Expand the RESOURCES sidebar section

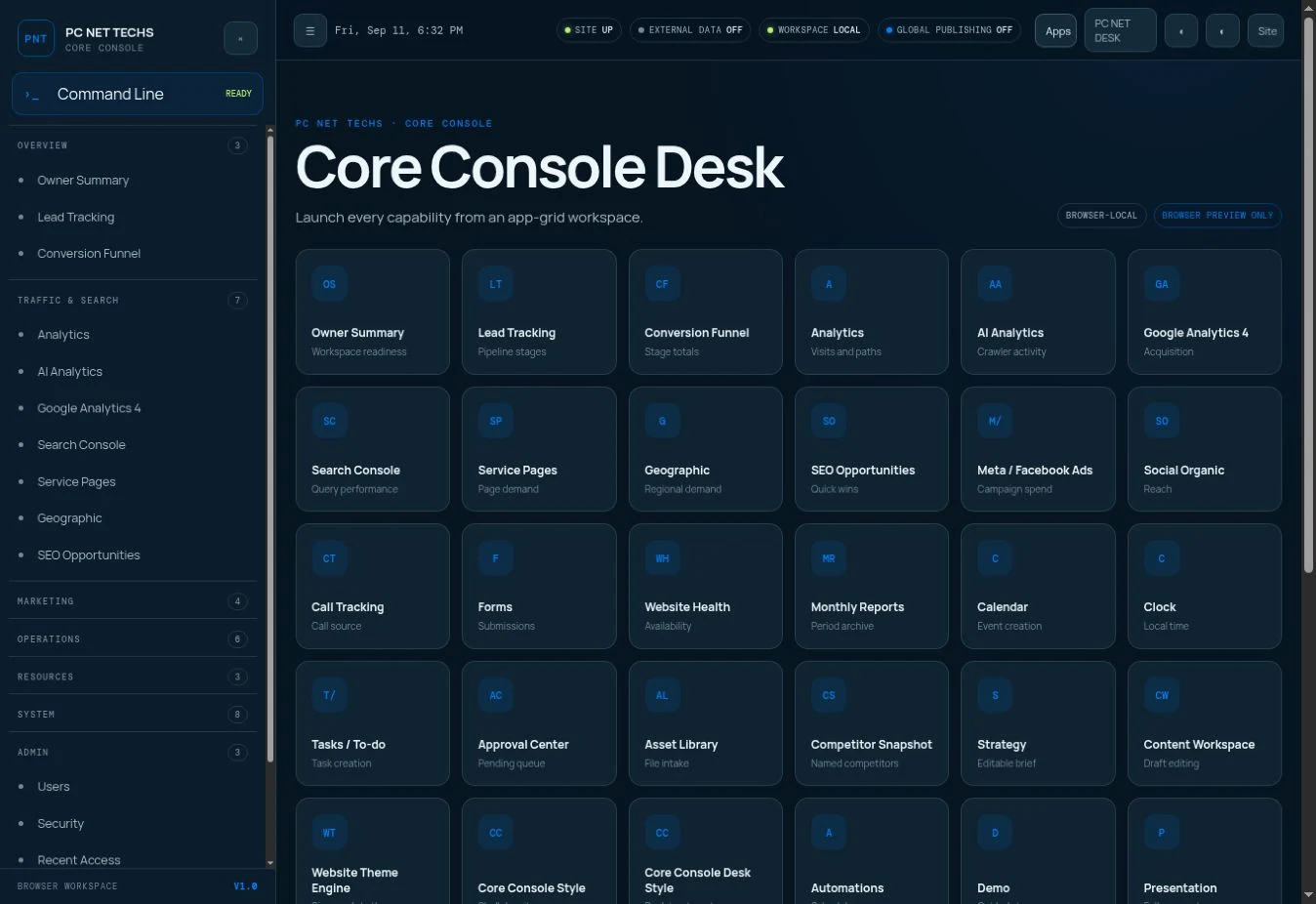133,677
